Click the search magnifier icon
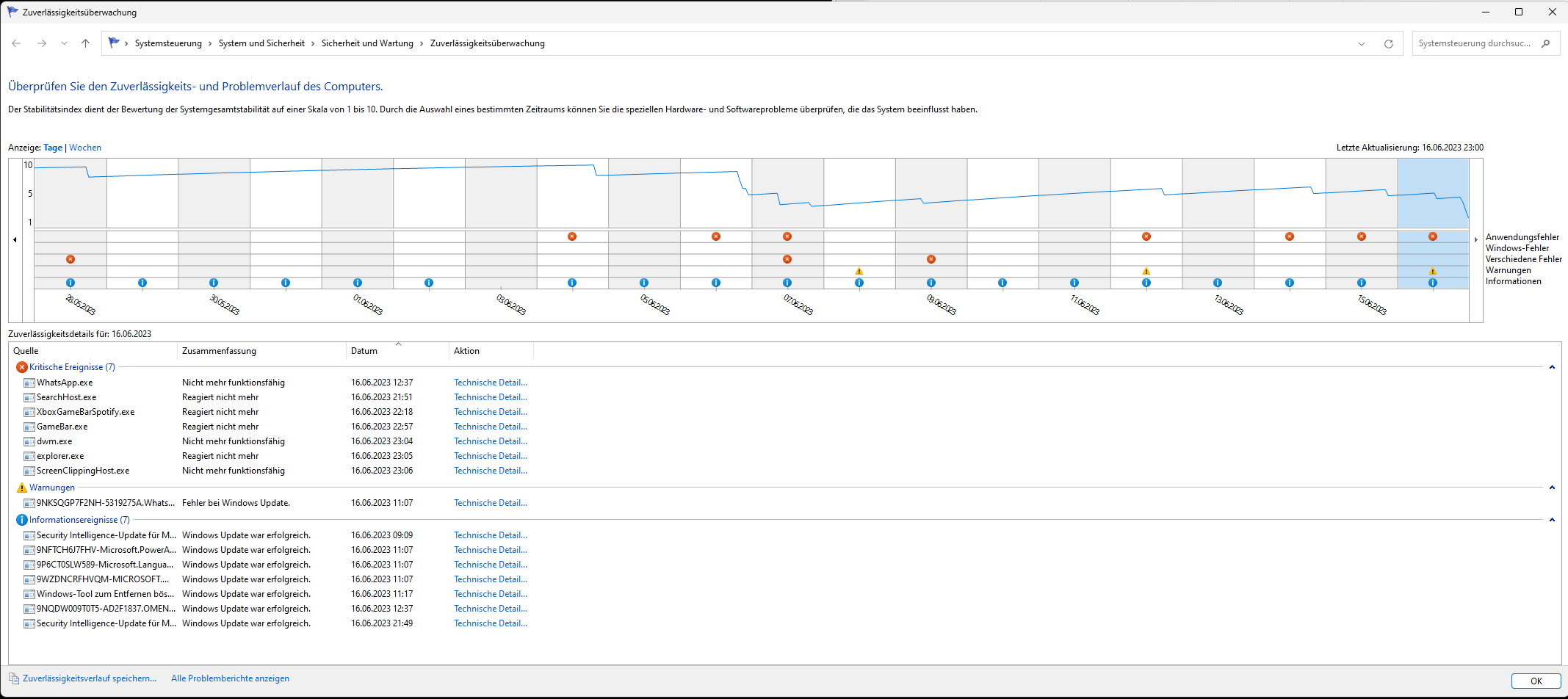This screenshot has width=1568, height=699. (x=1545, y=43)
